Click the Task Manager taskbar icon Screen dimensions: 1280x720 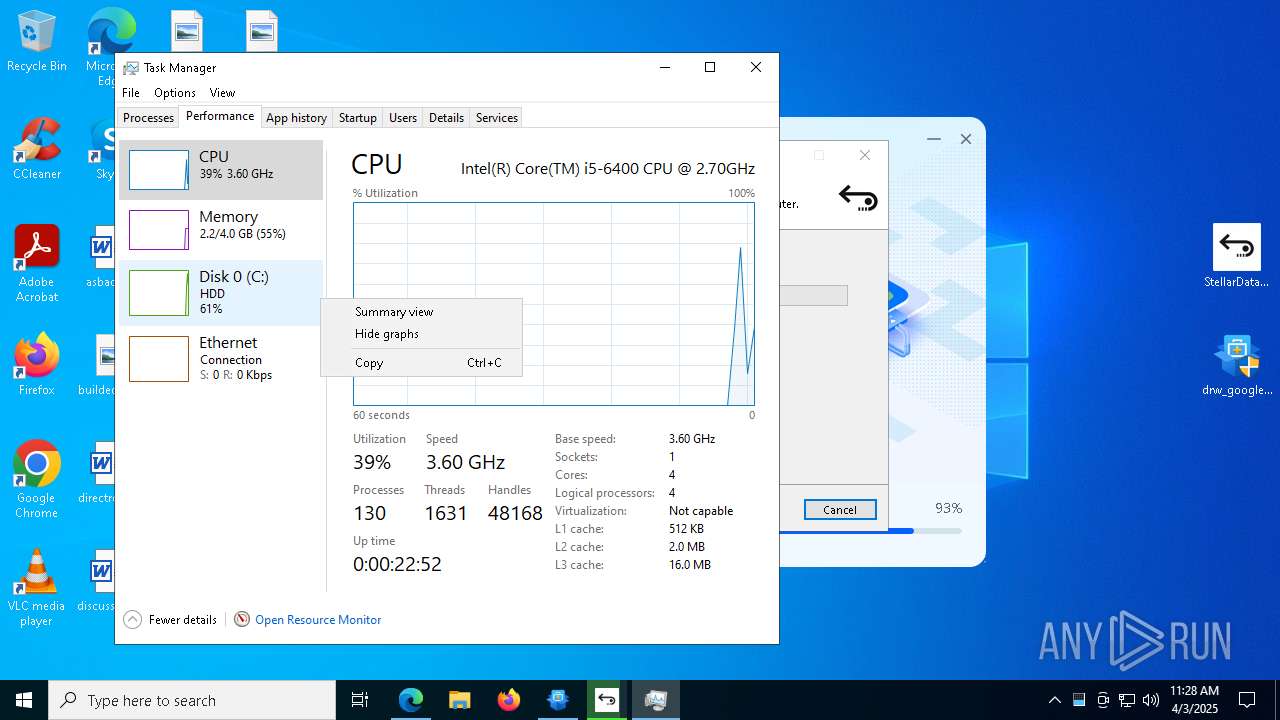pyautogui.click(x=655, y=700)
